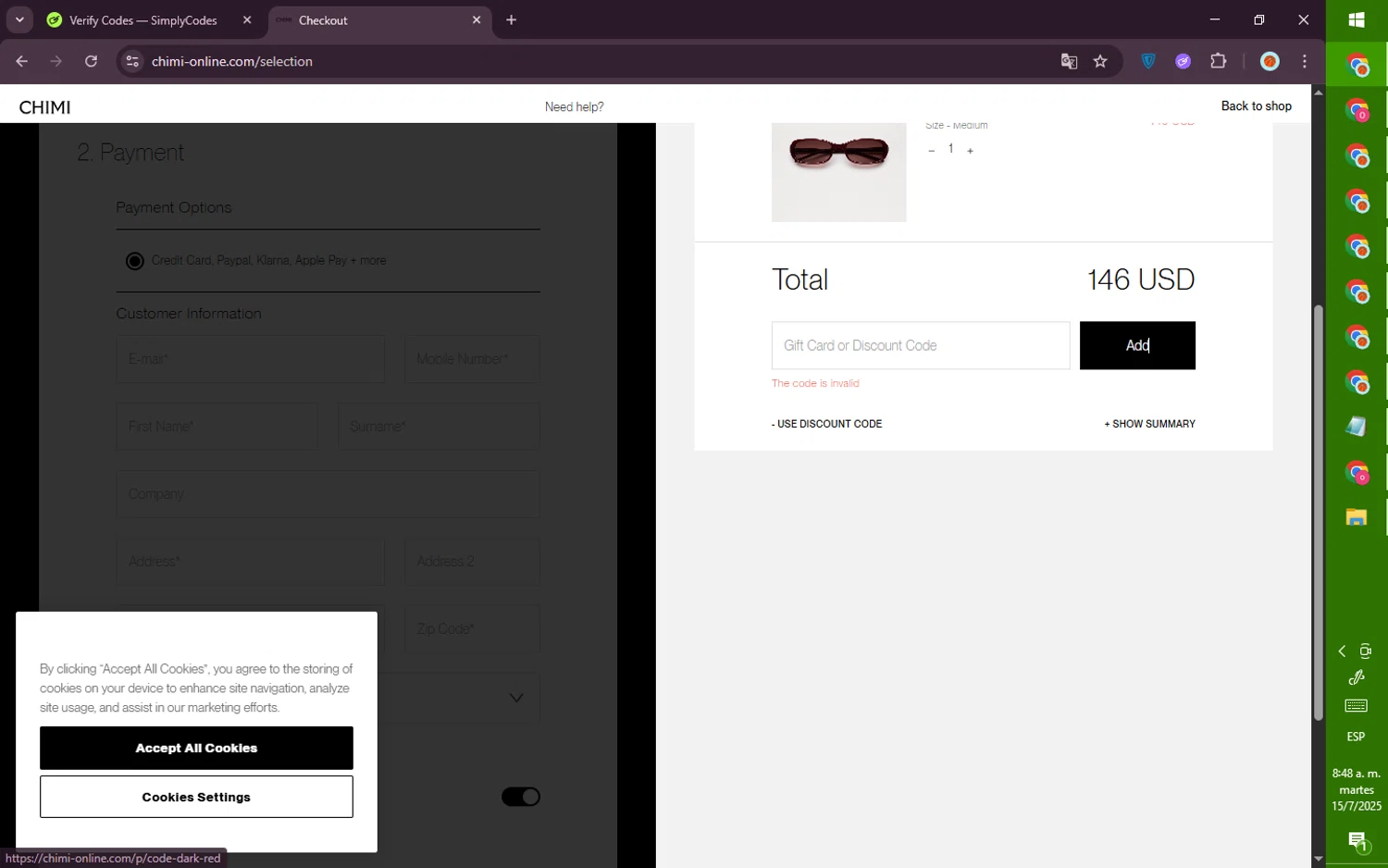Increase the sunglasses quantity with the plus

coord(970,151)
